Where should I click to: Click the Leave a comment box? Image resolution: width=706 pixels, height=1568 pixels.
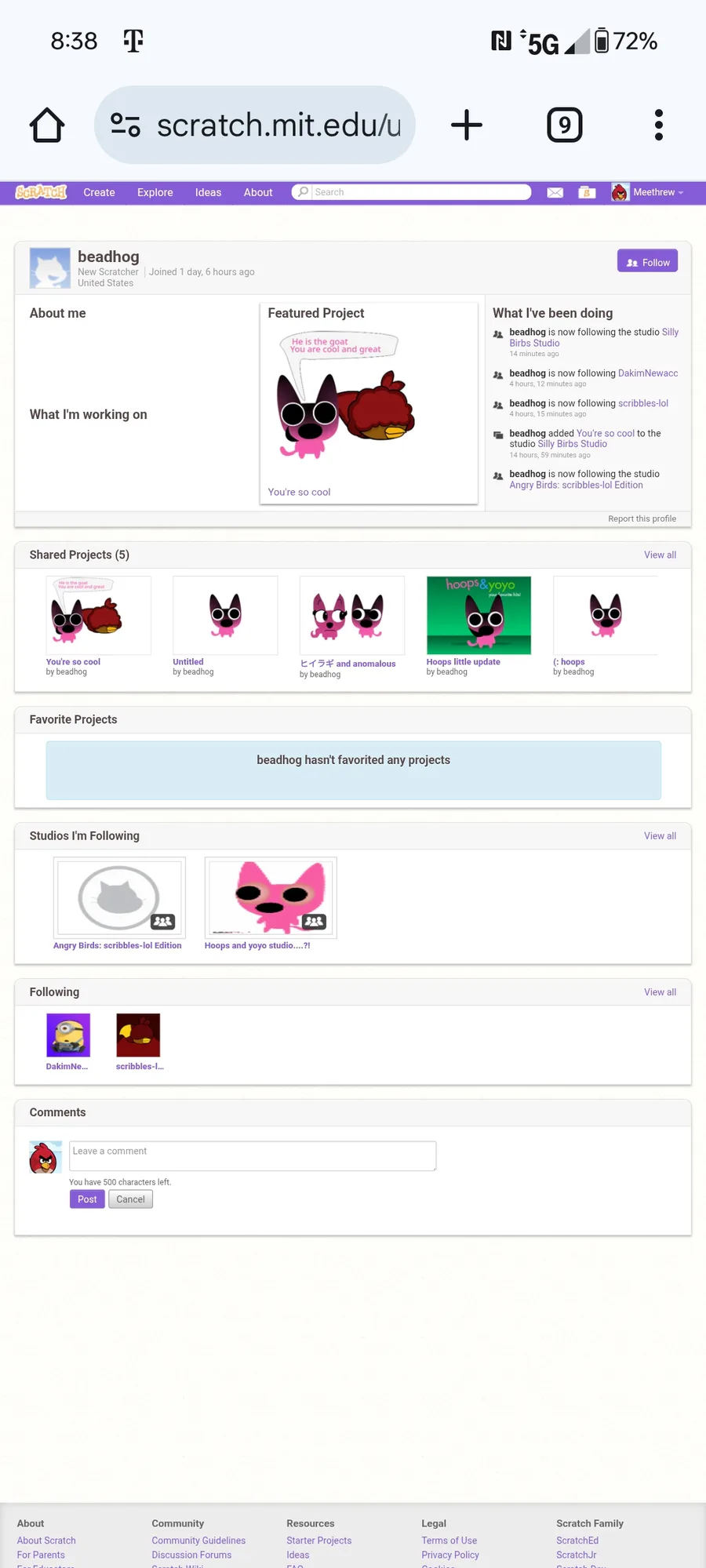[253, 1156]
